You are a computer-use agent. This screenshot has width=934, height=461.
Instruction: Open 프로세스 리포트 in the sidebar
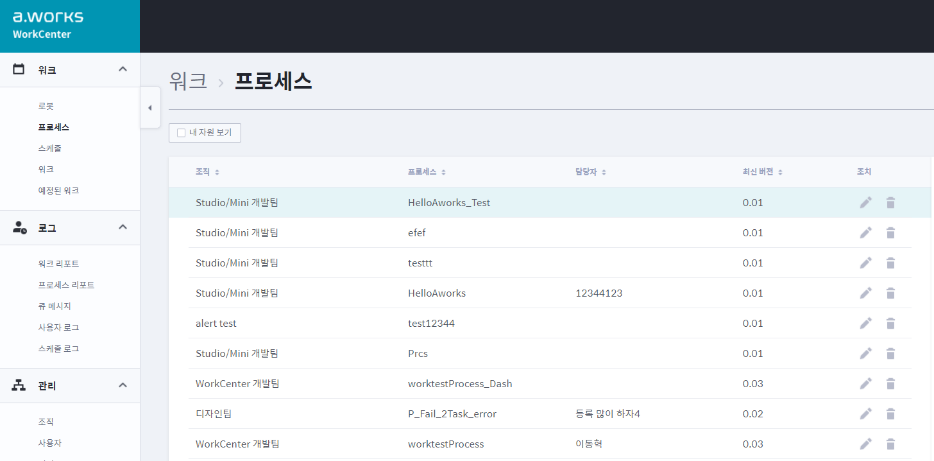coord(66,285)
